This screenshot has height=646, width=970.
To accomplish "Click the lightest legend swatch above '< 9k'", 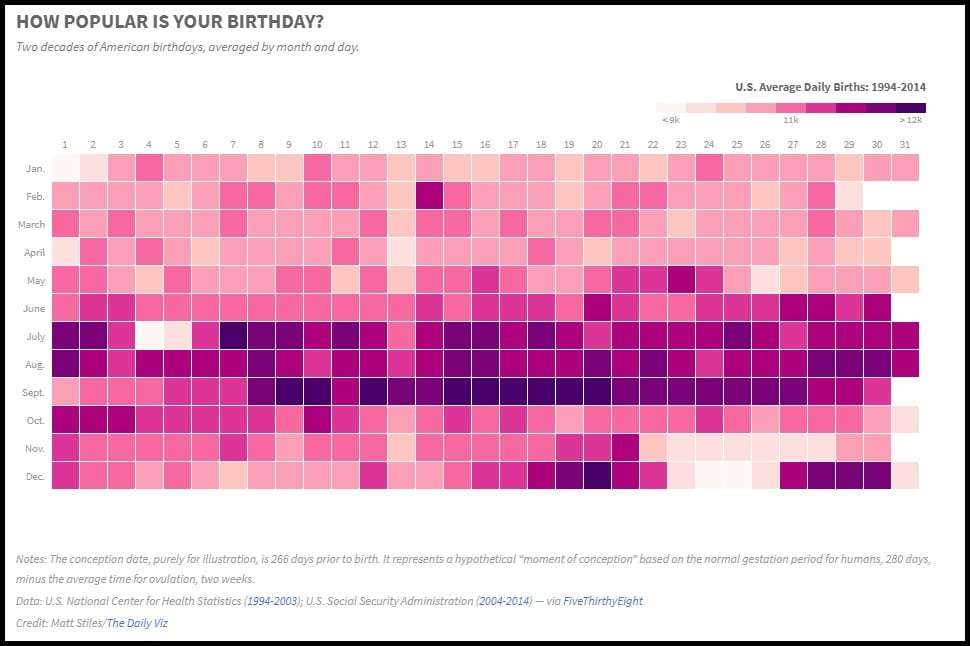I will 670,107.
